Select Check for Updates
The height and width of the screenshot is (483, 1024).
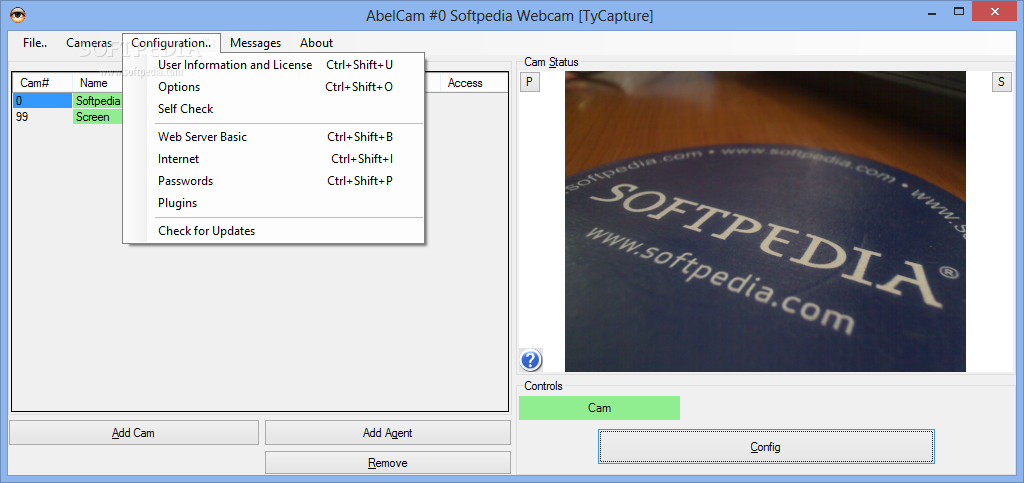click(274, 231)
